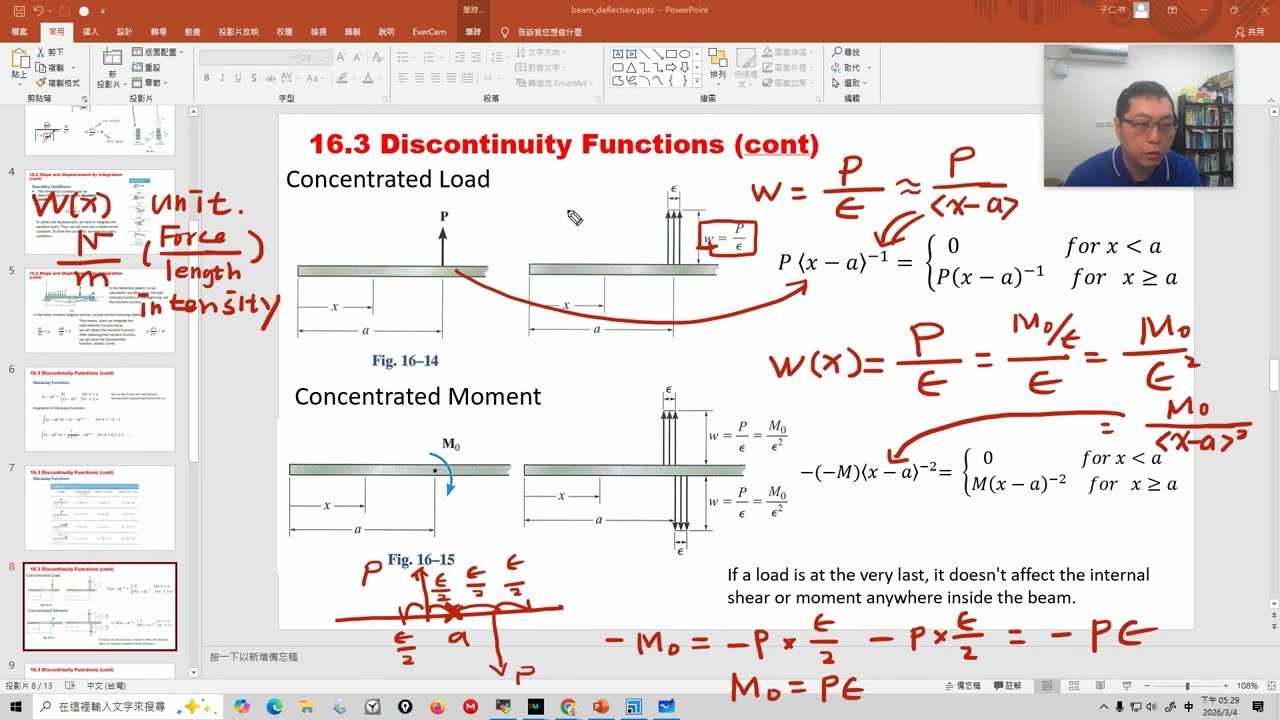Viewport: 1280px width, 720px height.
Task: Select slide 7 thumbnail
Action: (x=100, y=507)
